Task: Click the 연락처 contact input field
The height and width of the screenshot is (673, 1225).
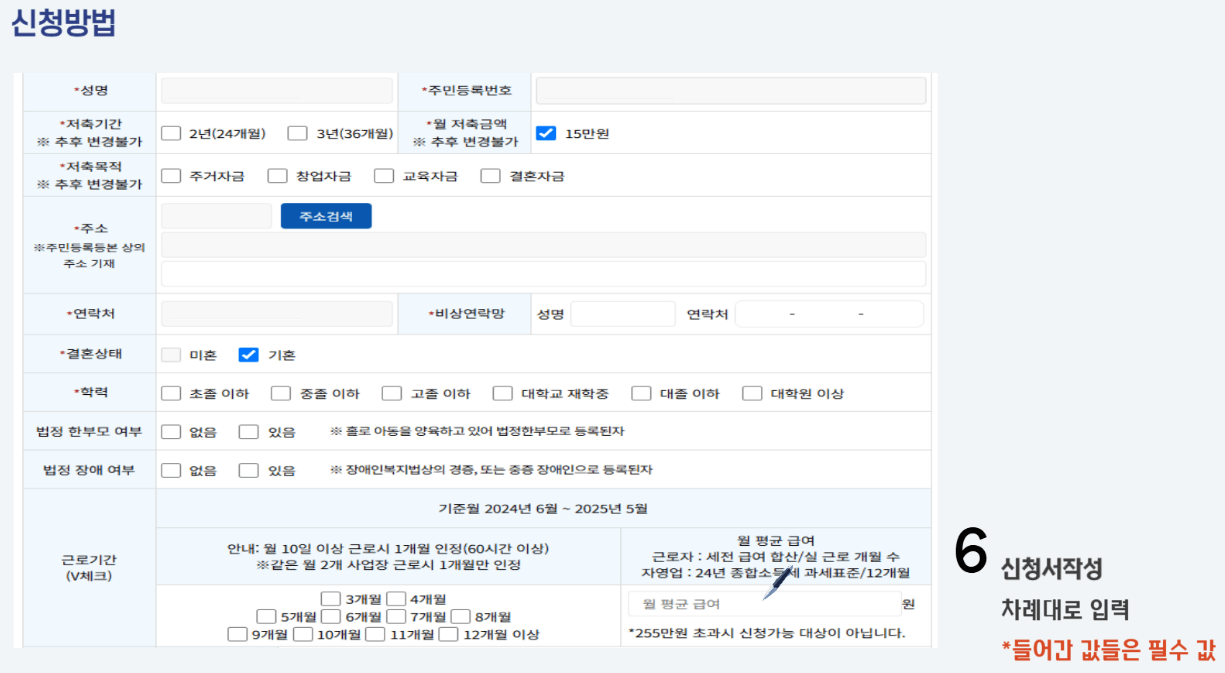Action: click(277, 314)
